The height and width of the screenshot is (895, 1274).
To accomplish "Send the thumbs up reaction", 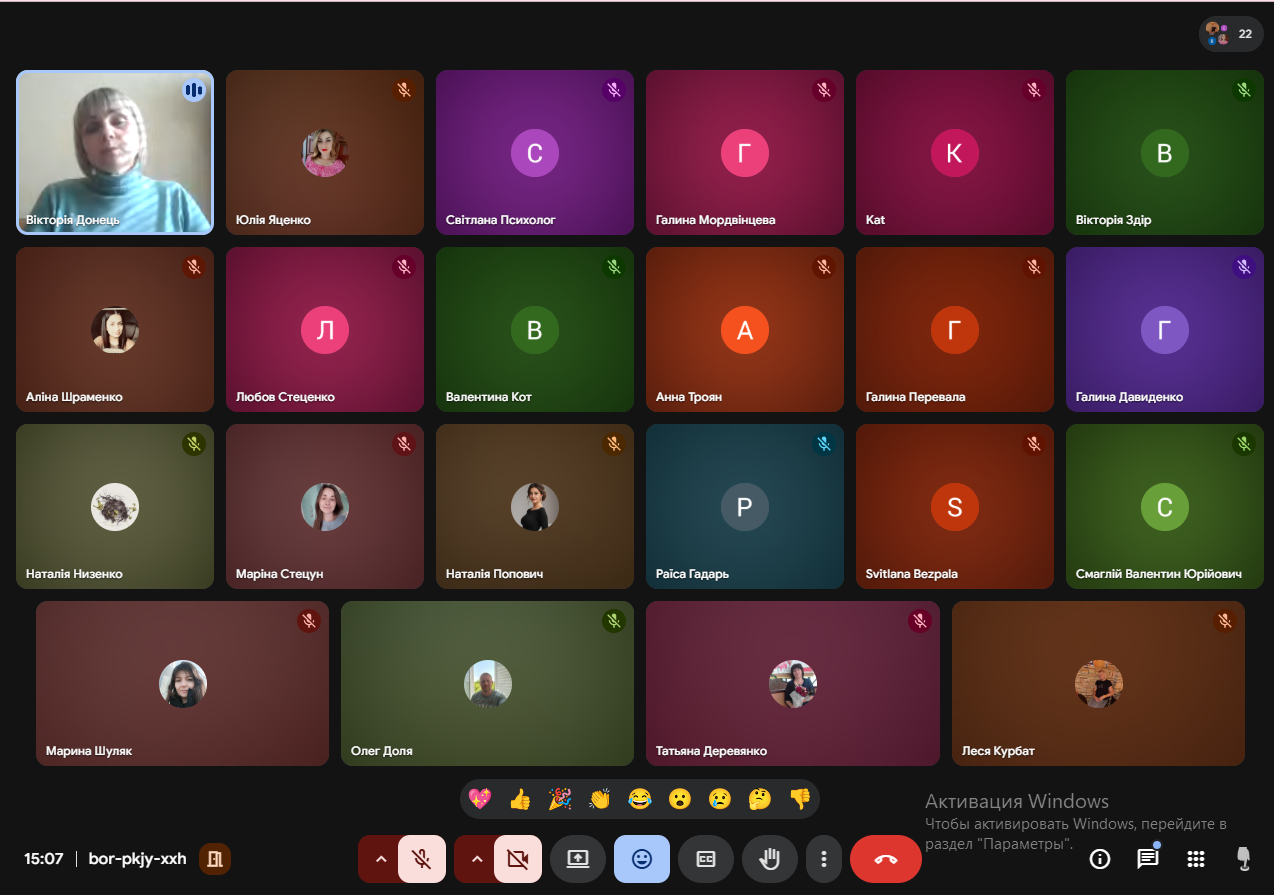I will click(520, 799).
